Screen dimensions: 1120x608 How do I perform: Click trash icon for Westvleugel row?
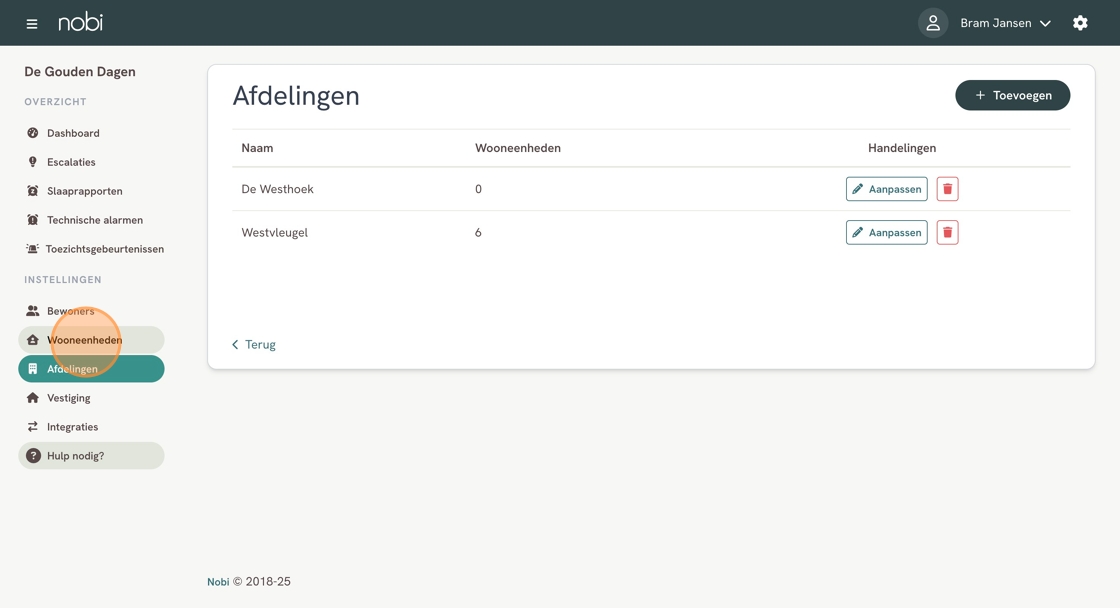click(x=947, y=232)
